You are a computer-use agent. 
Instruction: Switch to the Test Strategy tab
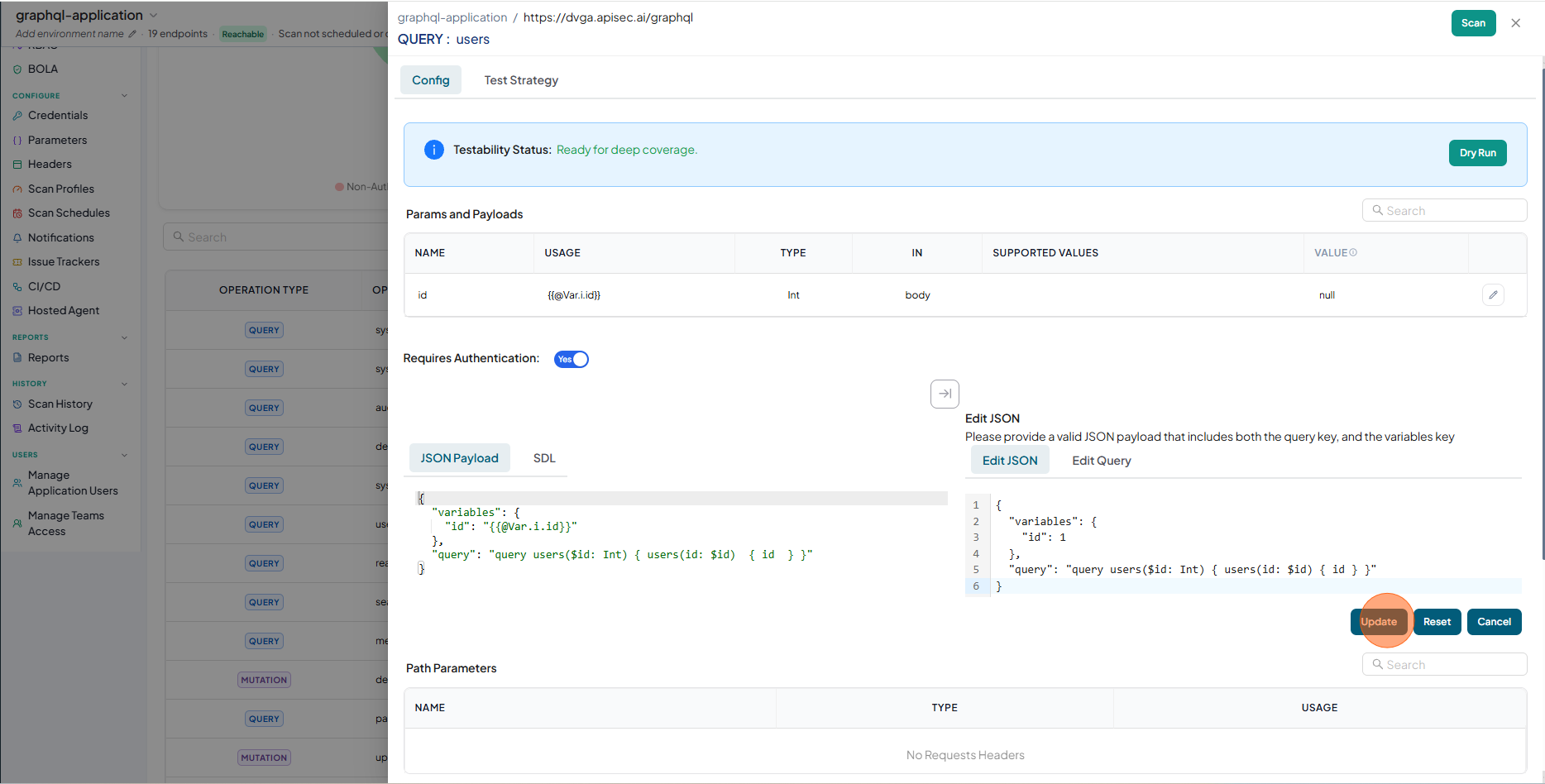pos(521,80)
